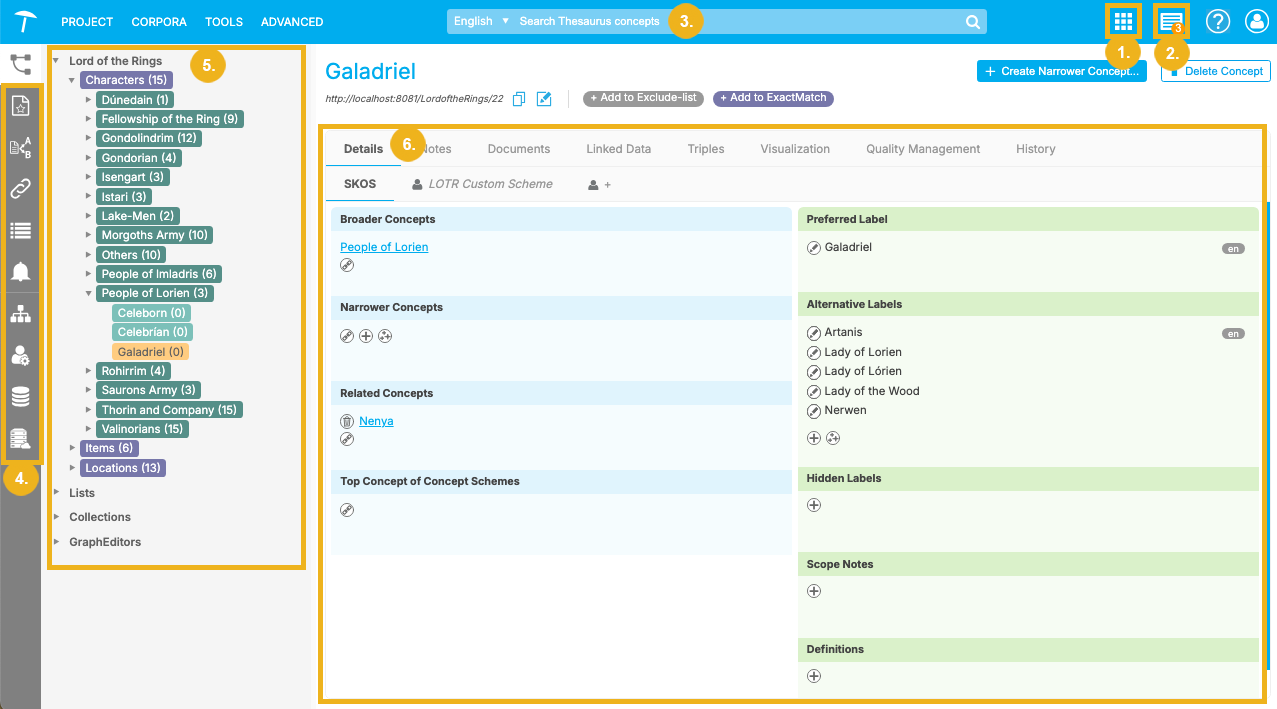1277x709 pixels.
Task: Open the English language dropdown
Action: coord(478,20)
